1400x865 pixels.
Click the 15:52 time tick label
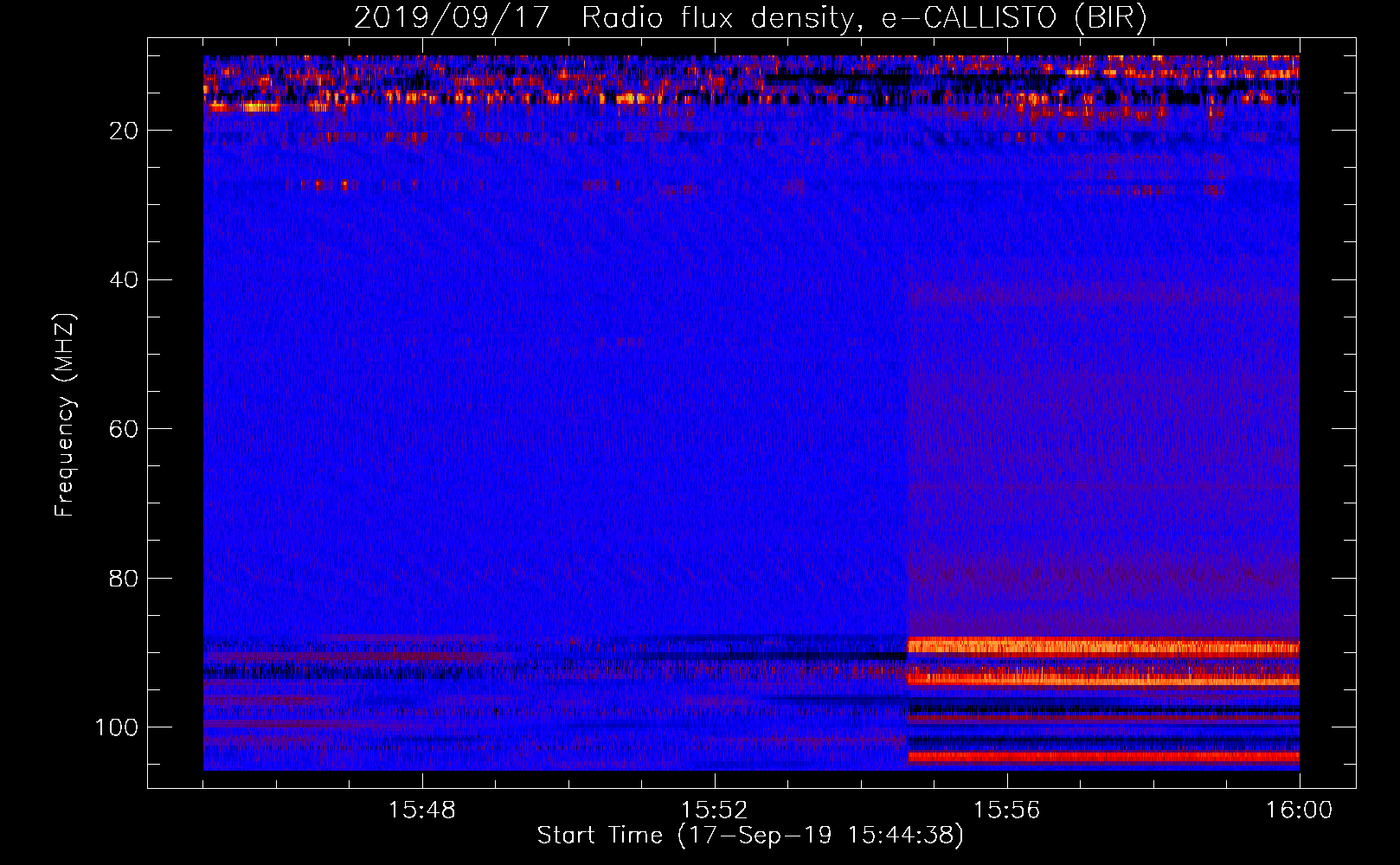[715, 810]
